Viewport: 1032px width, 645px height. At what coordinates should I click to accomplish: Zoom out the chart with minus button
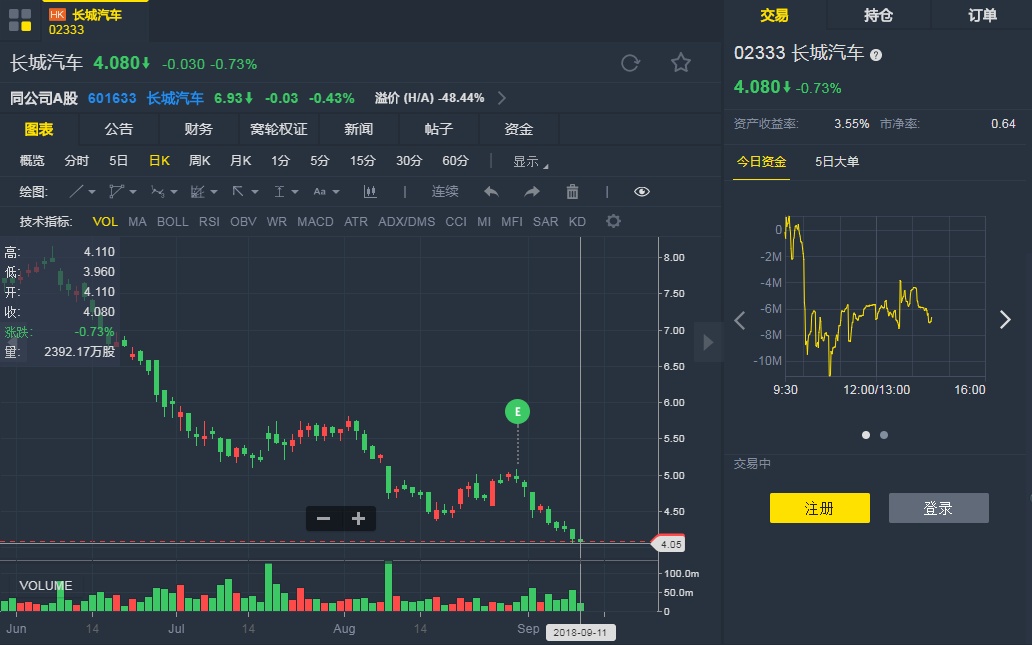coord(323,518)
